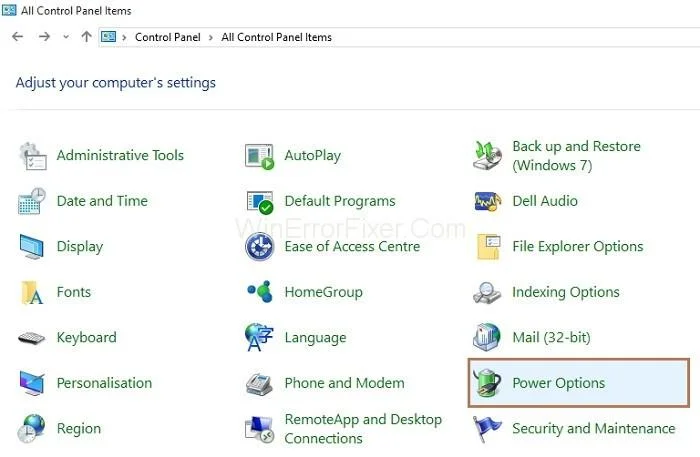Click the Indexing Options magnifier icon

pyautogui.click(x=487, y=293)
